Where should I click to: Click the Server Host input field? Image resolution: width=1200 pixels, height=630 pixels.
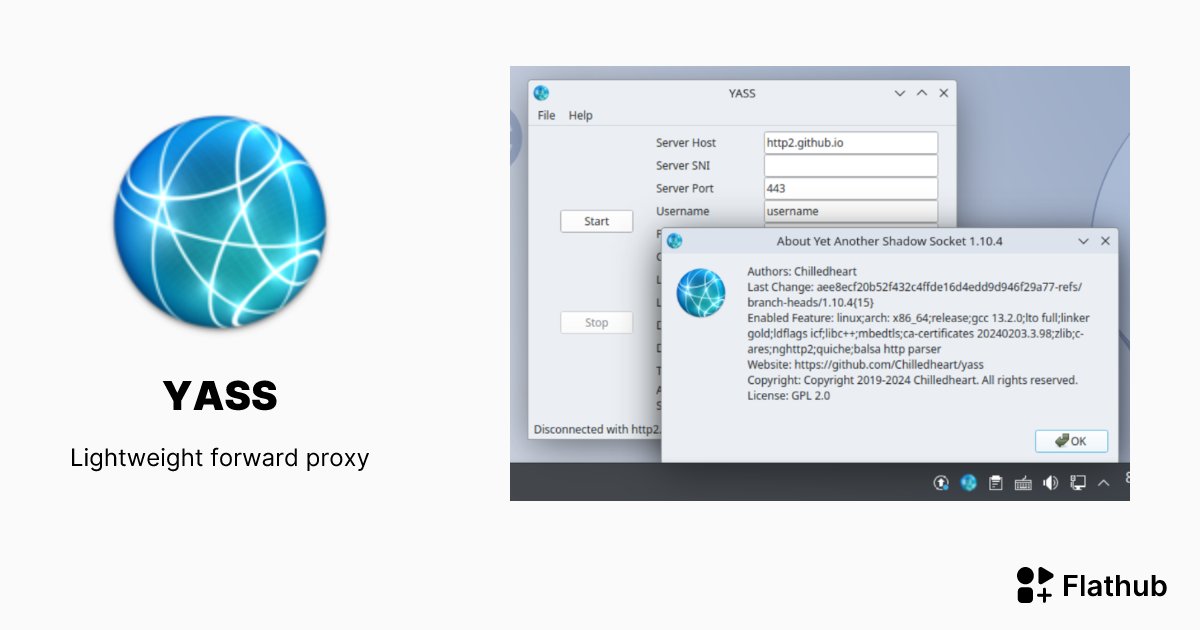coord(850,143)
